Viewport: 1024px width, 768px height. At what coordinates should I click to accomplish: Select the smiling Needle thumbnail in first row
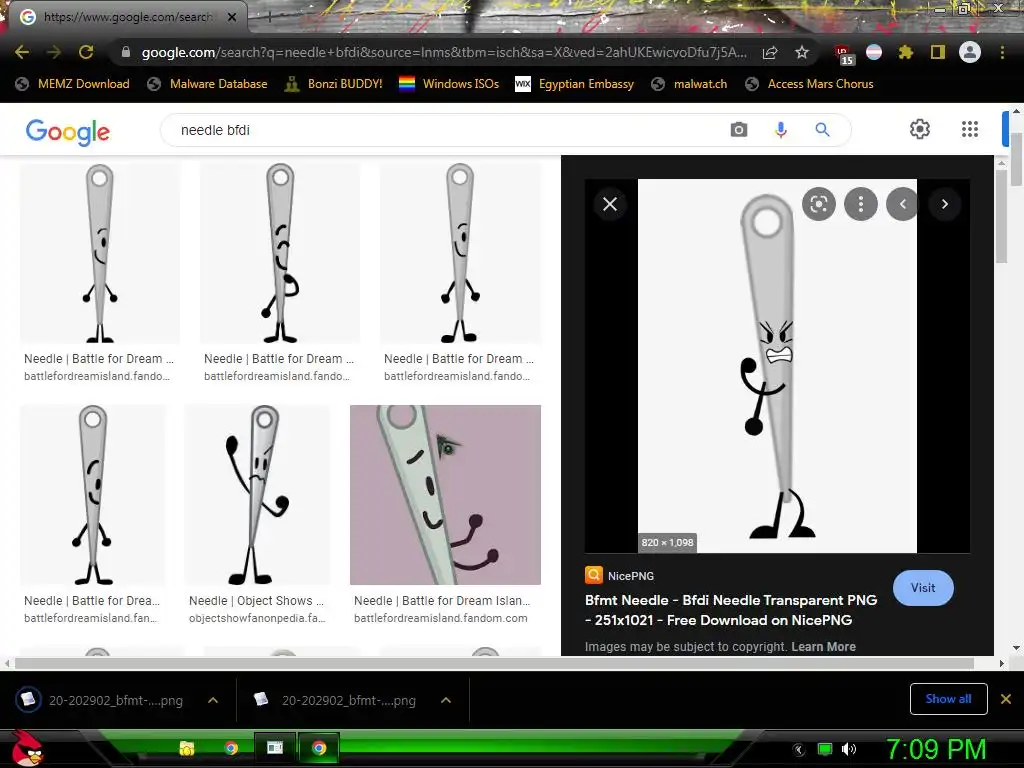[100, 253]
